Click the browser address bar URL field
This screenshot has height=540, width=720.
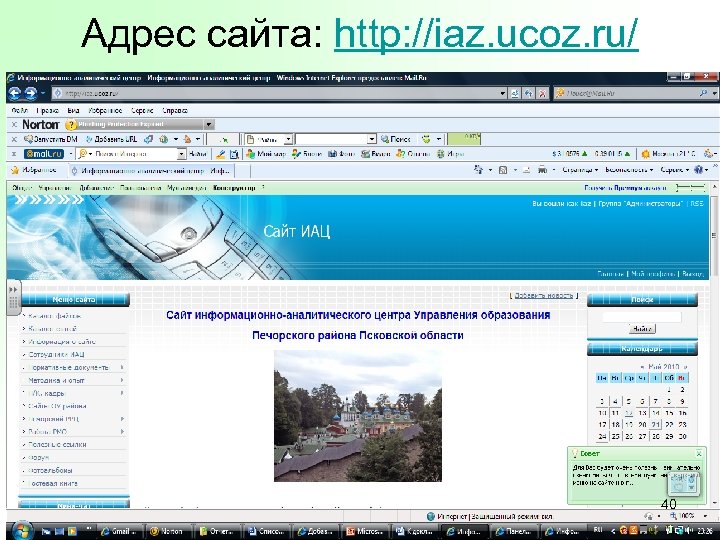tap(276, 94)
